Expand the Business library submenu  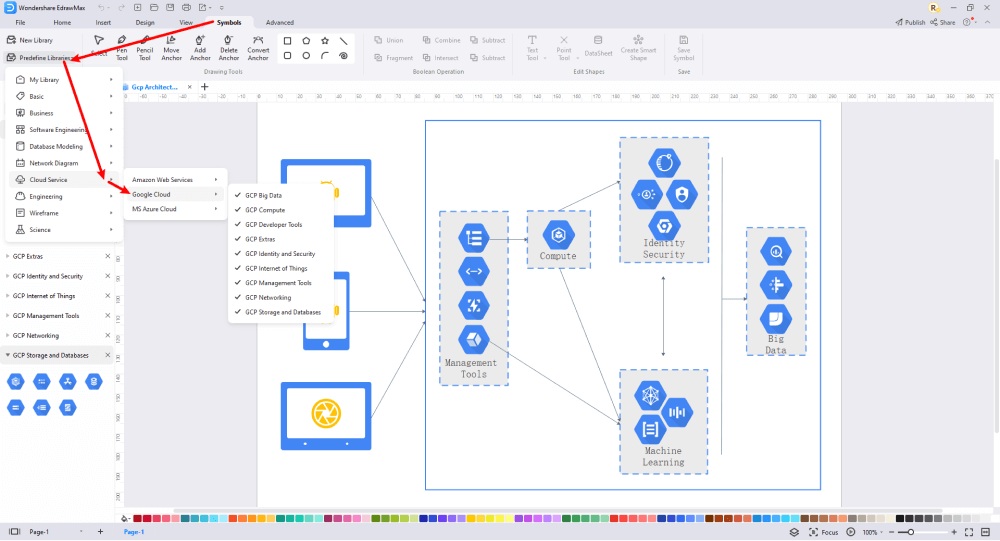point(64,113)
